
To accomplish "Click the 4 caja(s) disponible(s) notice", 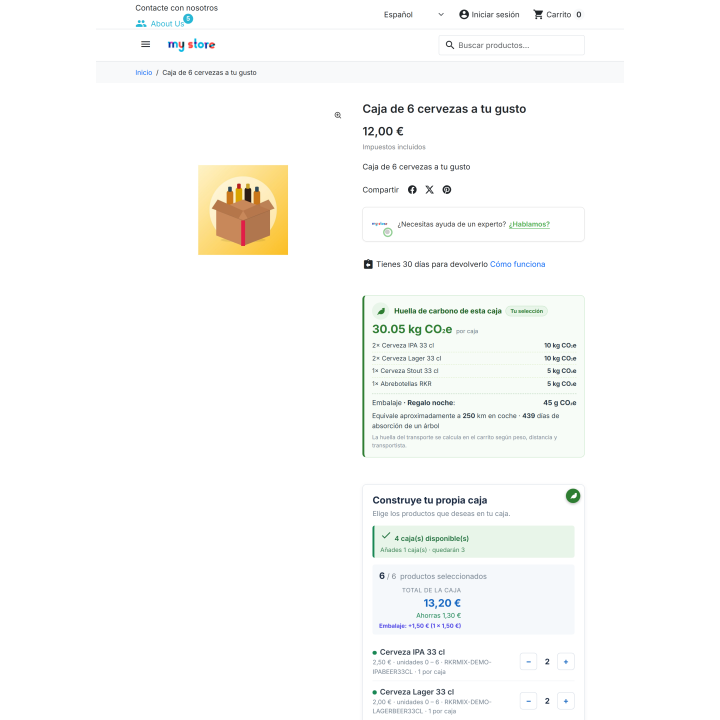I will [x=473, y=542].
